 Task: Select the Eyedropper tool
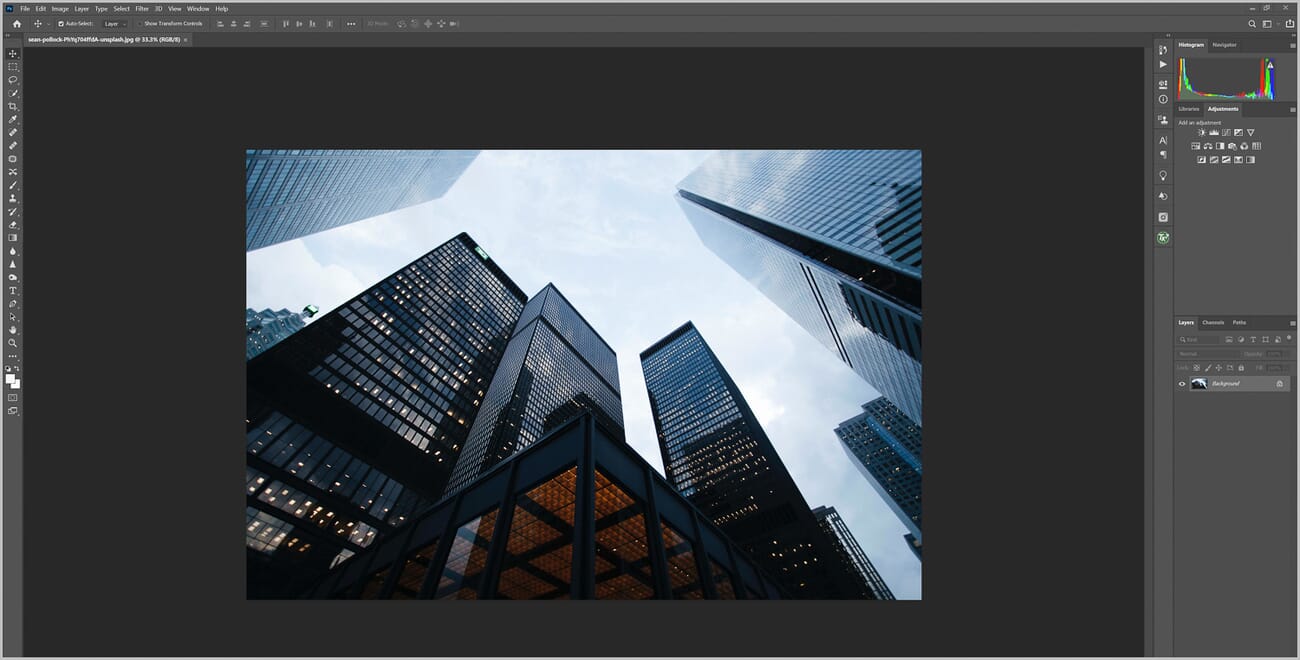tap(13, 119)
